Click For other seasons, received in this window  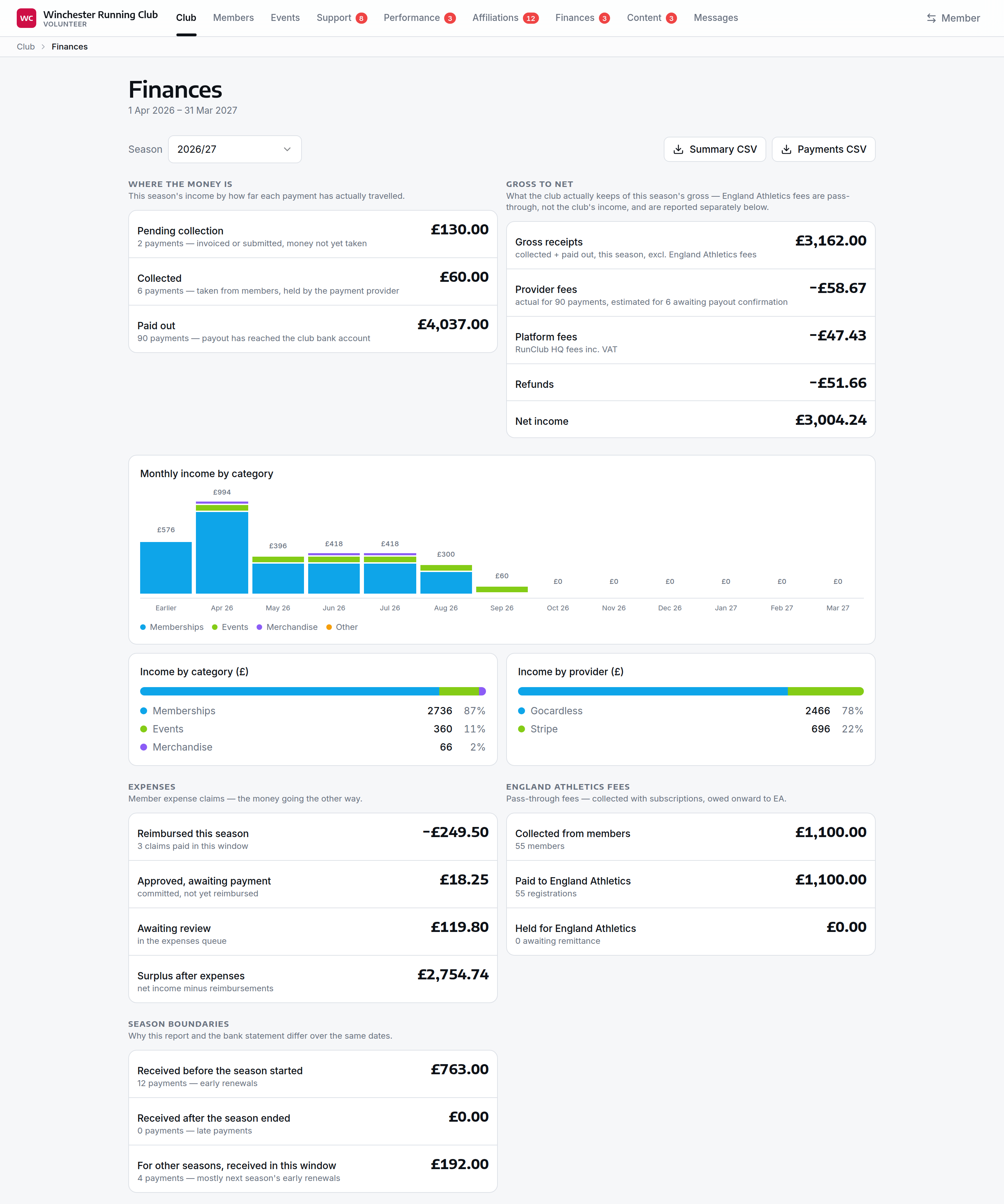click(x=313, y=1169)
